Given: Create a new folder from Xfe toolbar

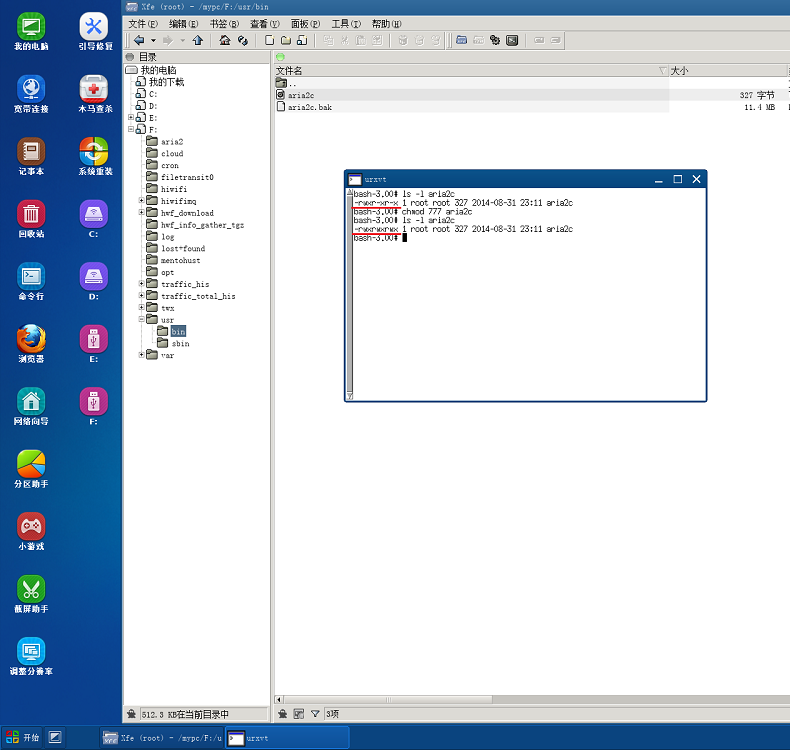Looking at the screenshot, I should [286, 40].
